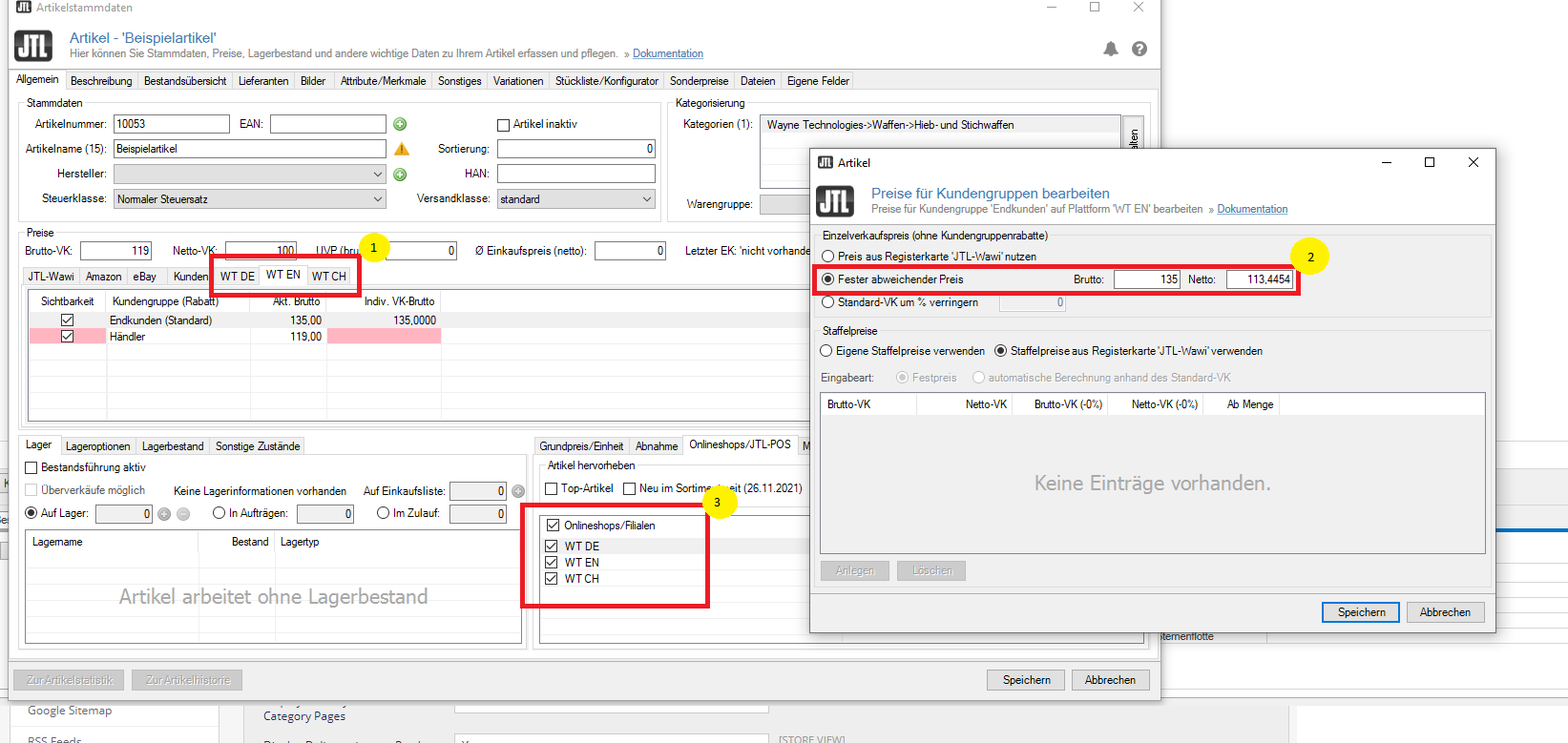
Task: Uncheck visibility for Händler row
Action: pyautogui.click(x=67, y=337)
